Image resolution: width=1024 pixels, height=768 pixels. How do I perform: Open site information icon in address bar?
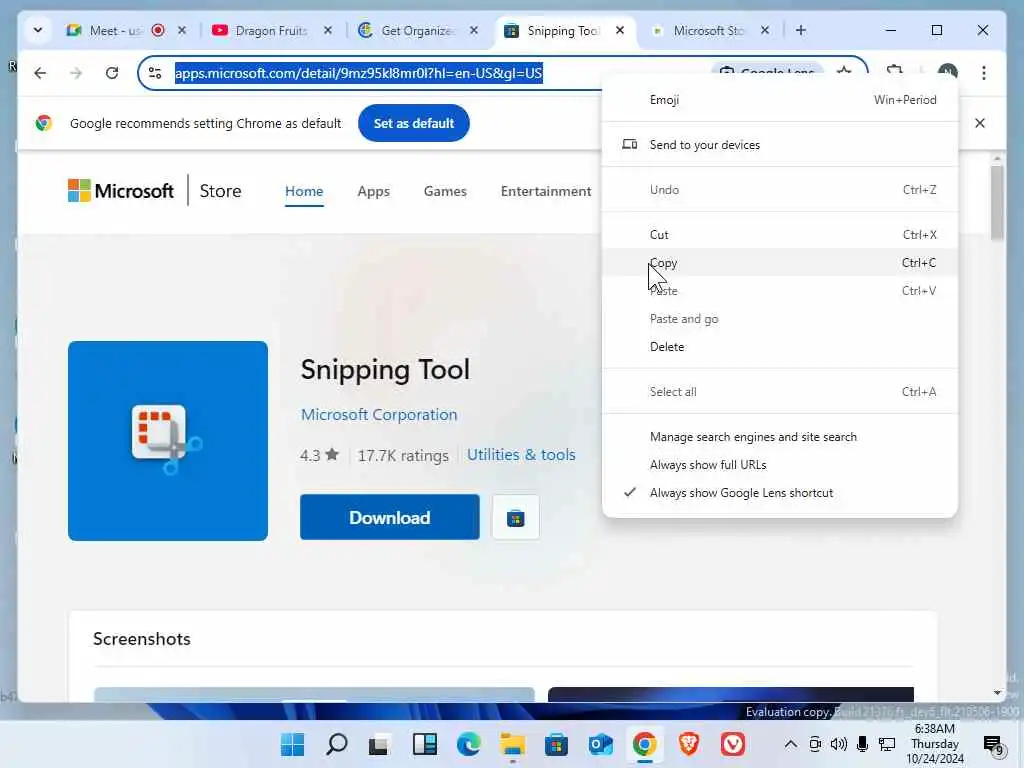click(155, 73)
